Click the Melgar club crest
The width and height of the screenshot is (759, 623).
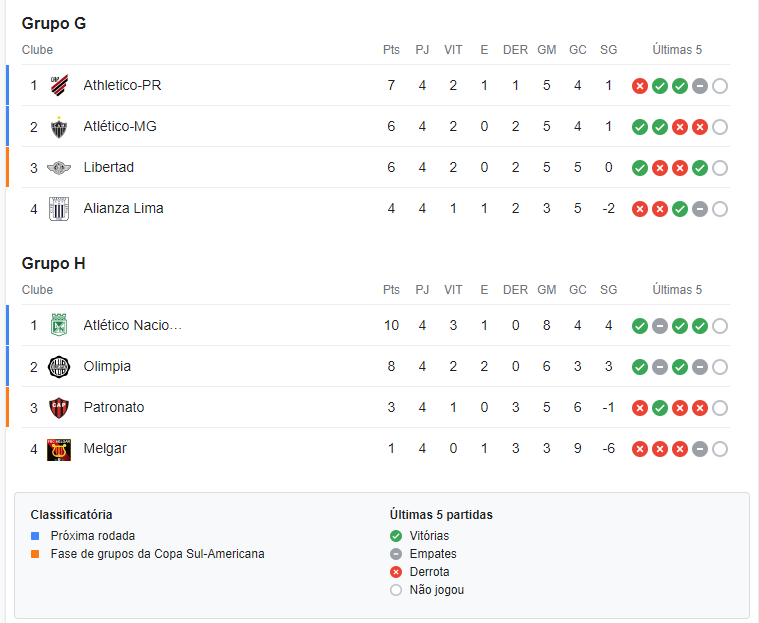pyautogui.click(x=59, y=449)
